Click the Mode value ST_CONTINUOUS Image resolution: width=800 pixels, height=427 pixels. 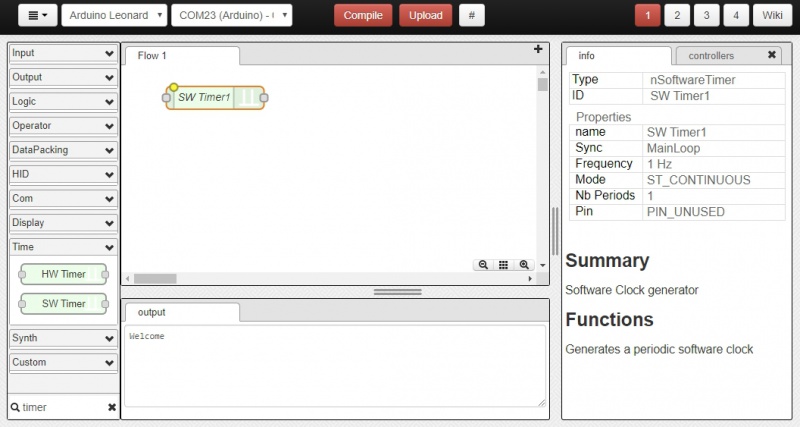698,180
